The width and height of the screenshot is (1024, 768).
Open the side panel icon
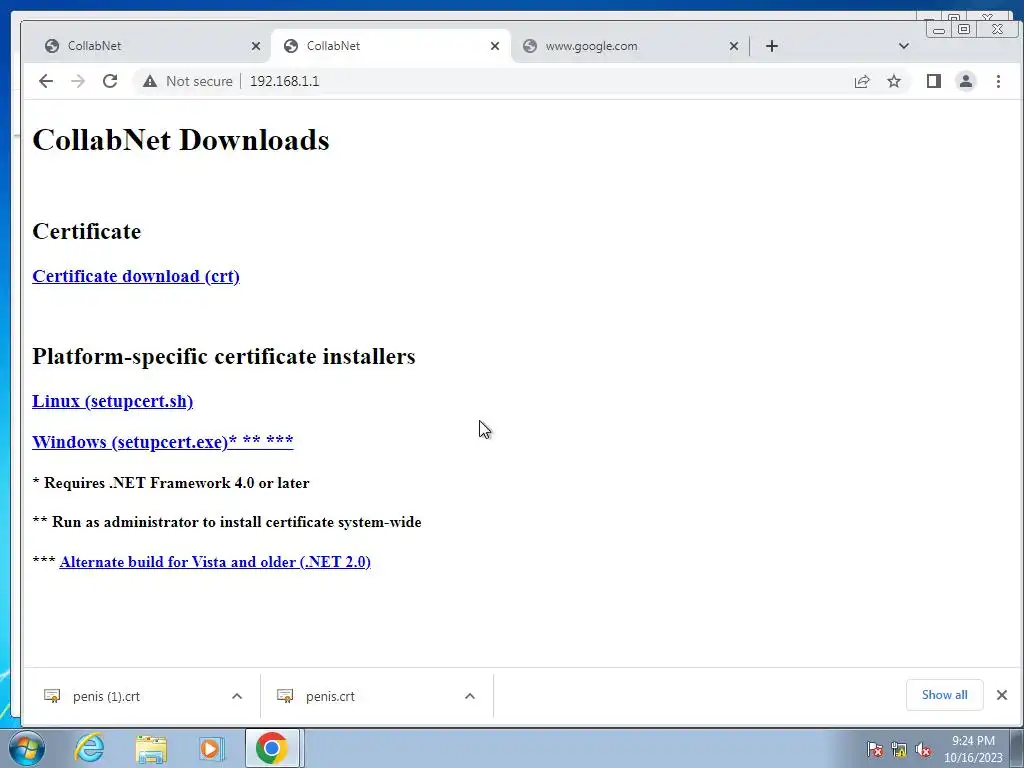pyautogui.click(x=934, y=81)
